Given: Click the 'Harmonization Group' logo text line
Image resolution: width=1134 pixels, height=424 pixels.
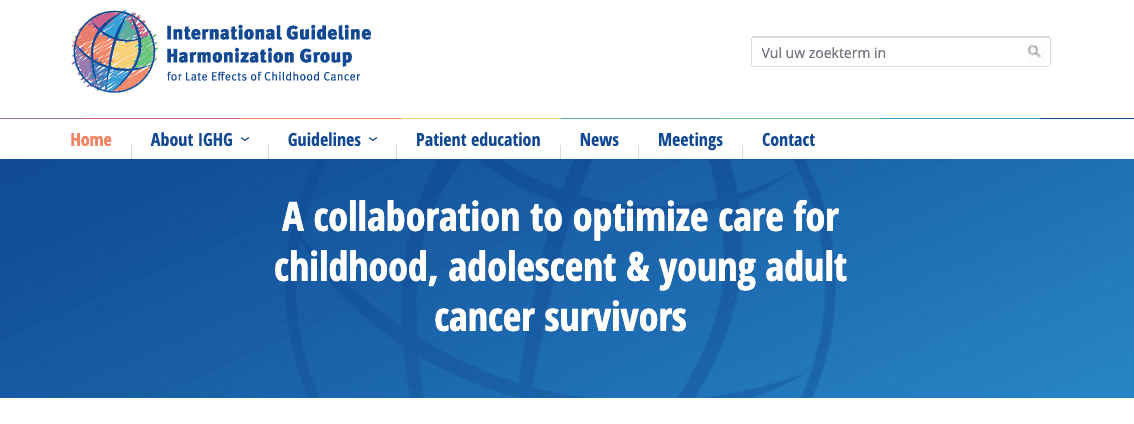Looking at the screenshot, I should [259, 56].
